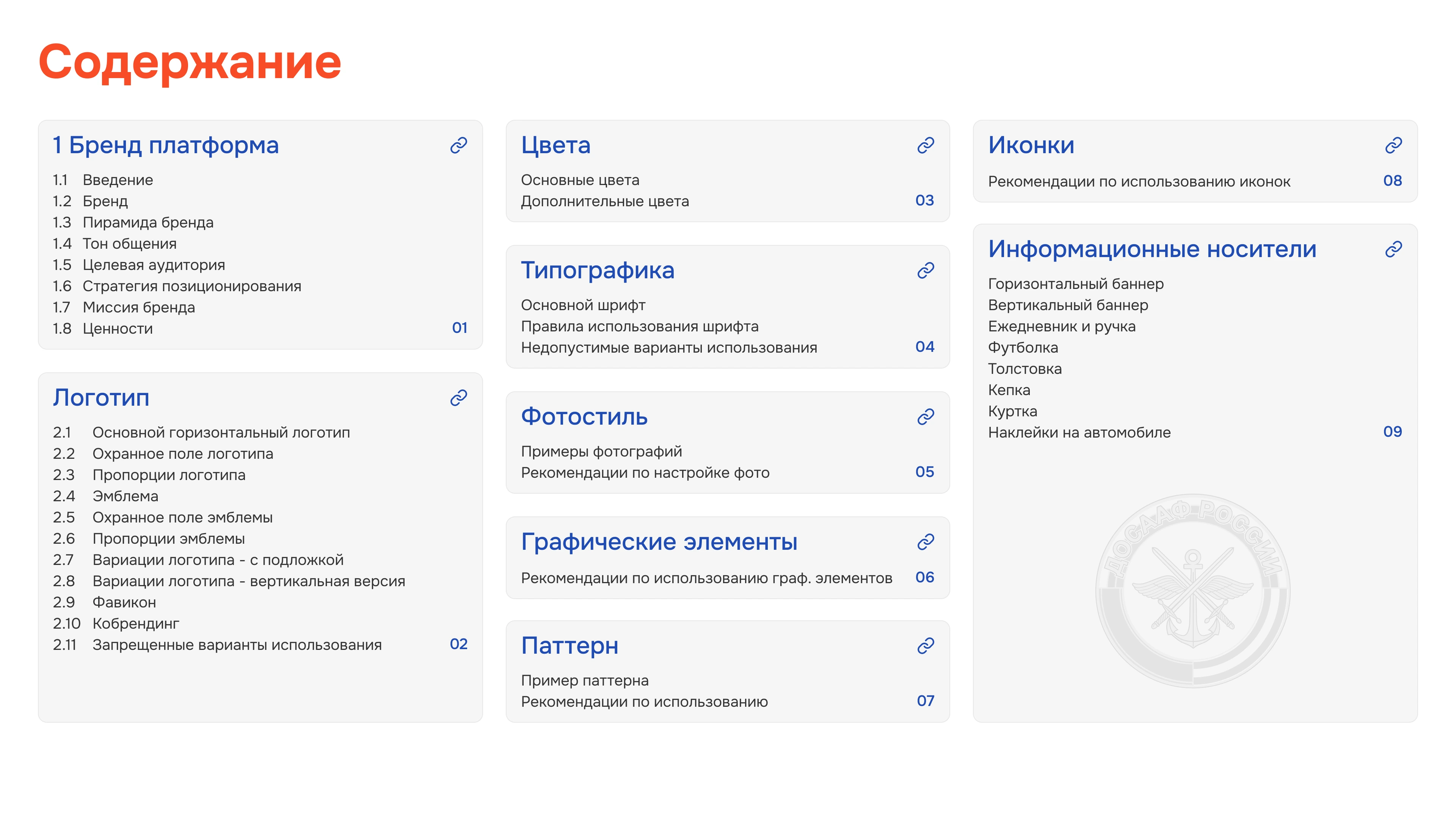This screenshot has height=819, width=1456.
Task: Open the 'Типографика' section heading
Action: click(598, 271)
